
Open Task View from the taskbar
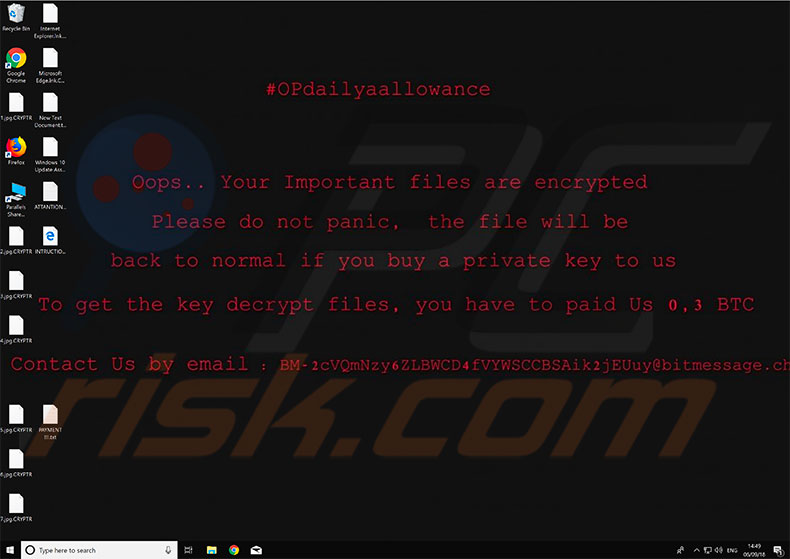pyautogui.click(x=188, y=550)
